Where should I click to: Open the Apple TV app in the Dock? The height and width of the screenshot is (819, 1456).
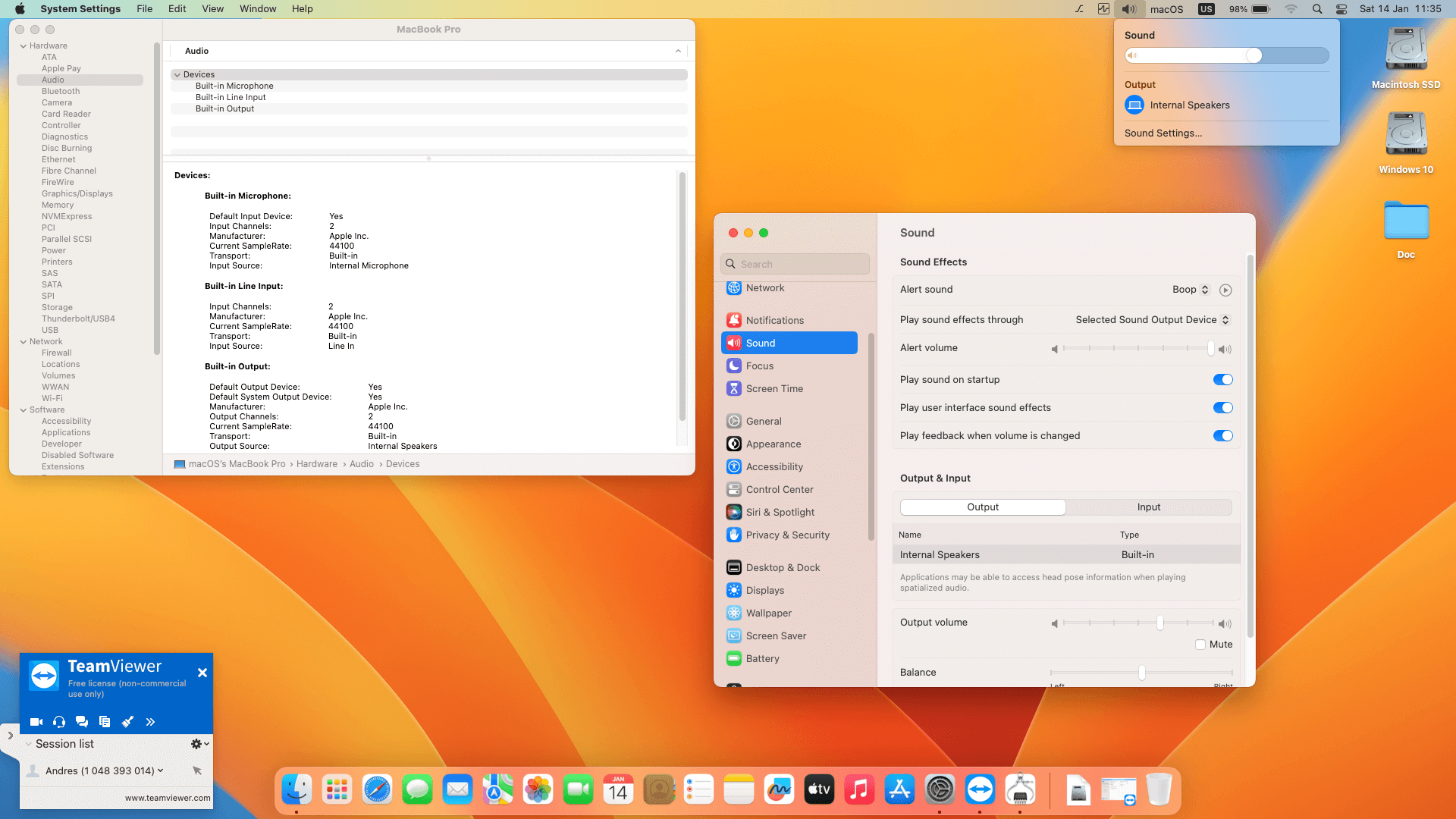click(819, 789)
